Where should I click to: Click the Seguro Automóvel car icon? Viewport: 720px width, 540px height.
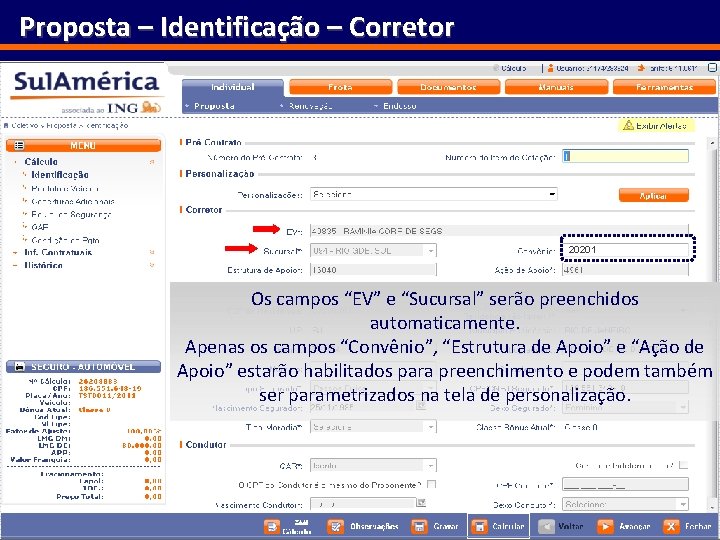coord(20,367)
